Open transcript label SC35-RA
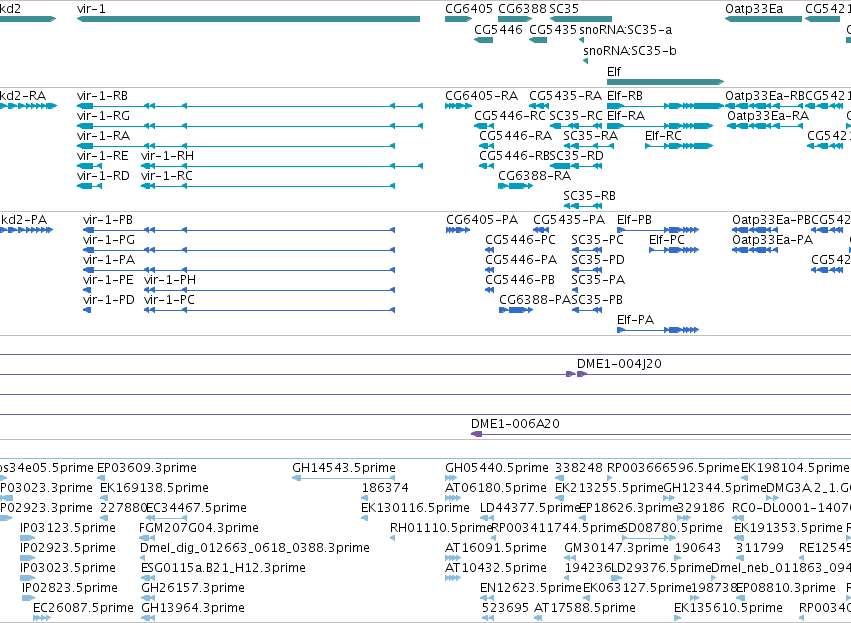This screenshot has width=851, height=623. (x=590, y=136)
